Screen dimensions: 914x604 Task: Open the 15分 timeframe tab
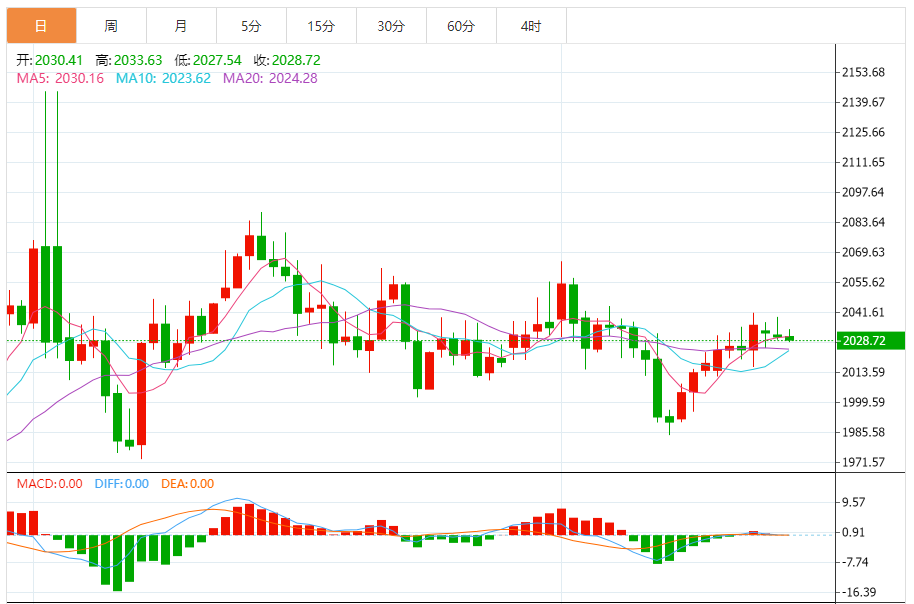pyautogui.click(x=321, y=26)
